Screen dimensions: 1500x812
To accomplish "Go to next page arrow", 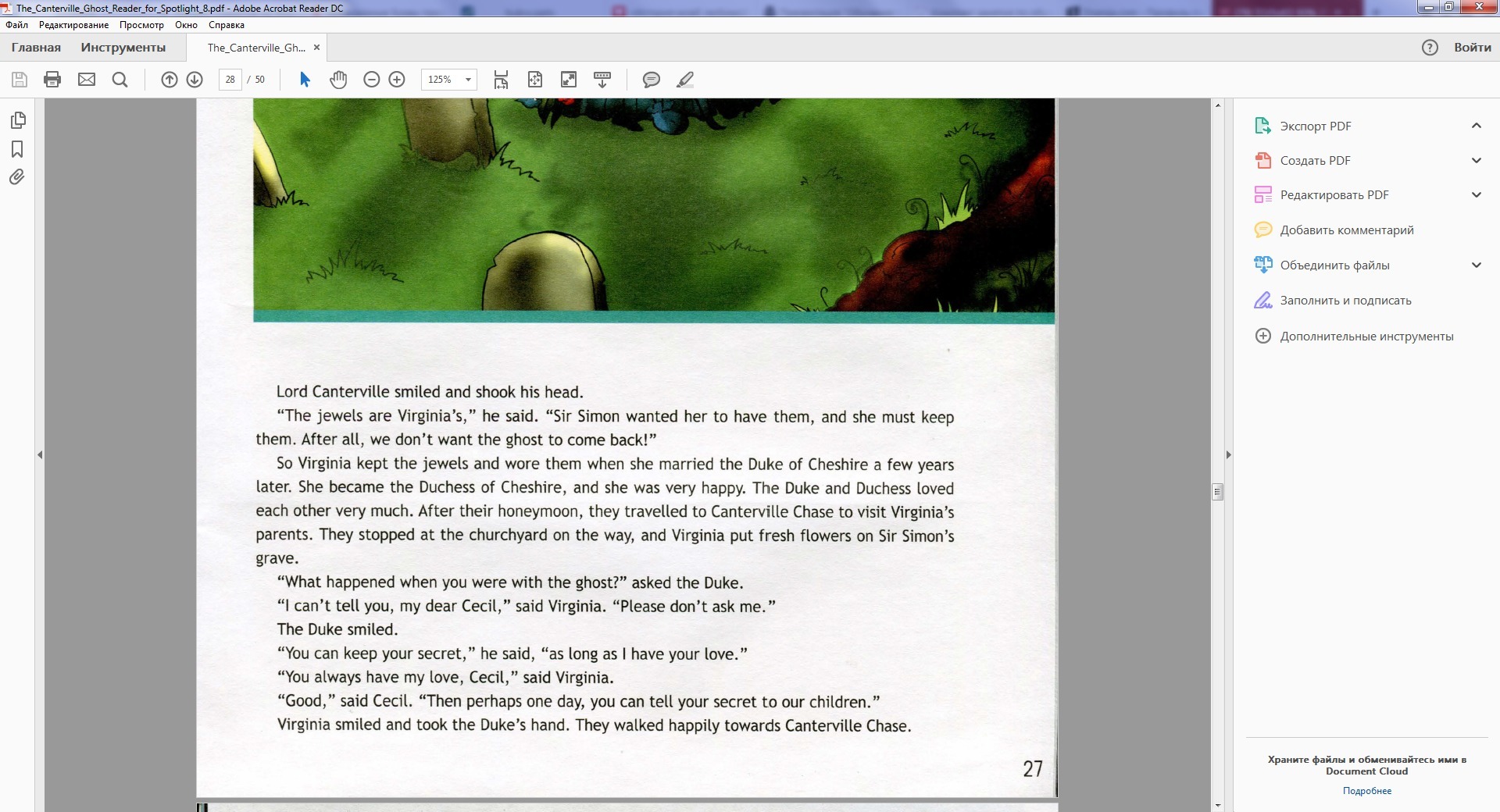I will click(195, 80).
